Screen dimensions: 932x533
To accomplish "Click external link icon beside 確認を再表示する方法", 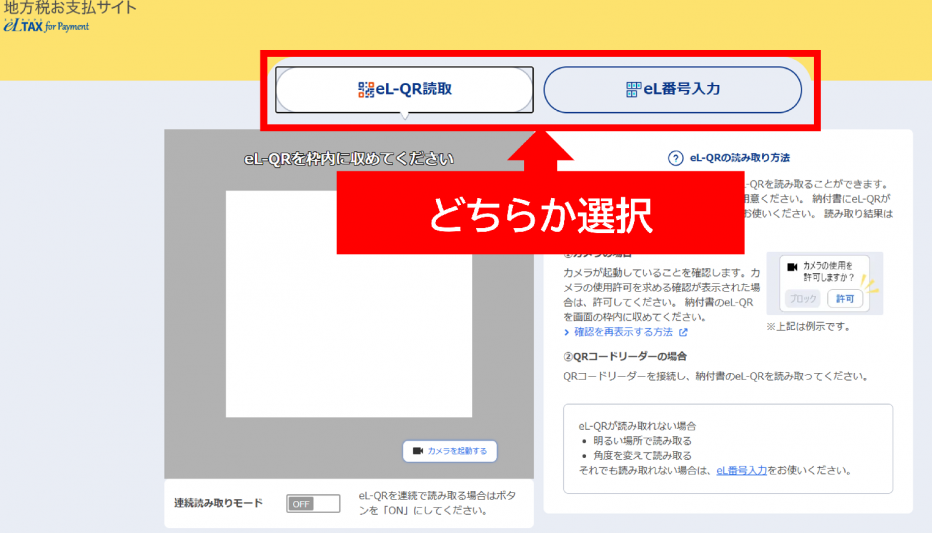I will tap(684, 332).
